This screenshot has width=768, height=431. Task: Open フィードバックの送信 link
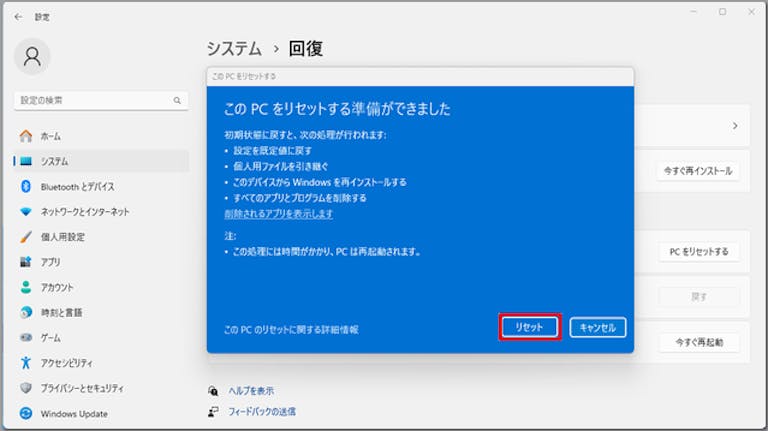click(x=262, y=412)
